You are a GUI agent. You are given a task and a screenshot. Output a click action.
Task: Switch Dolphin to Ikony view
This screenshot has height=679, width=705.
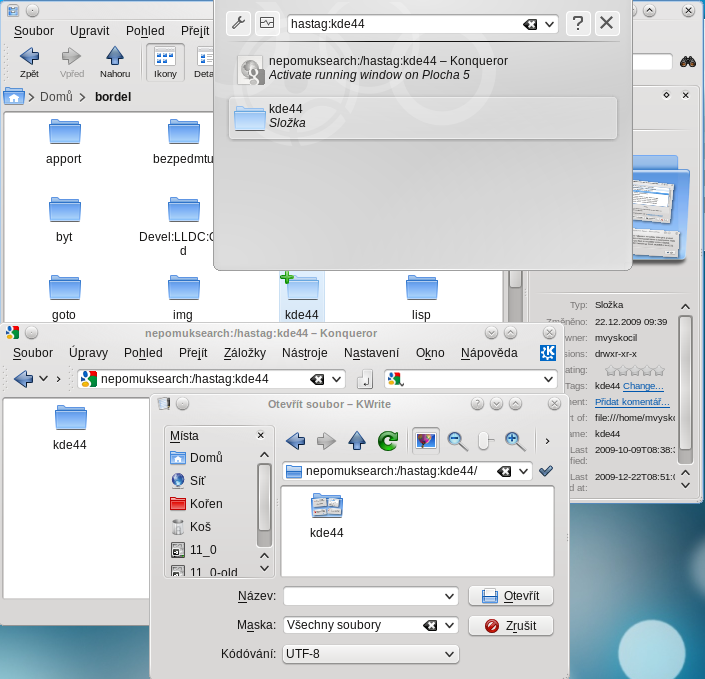click(x=165, y=63)
